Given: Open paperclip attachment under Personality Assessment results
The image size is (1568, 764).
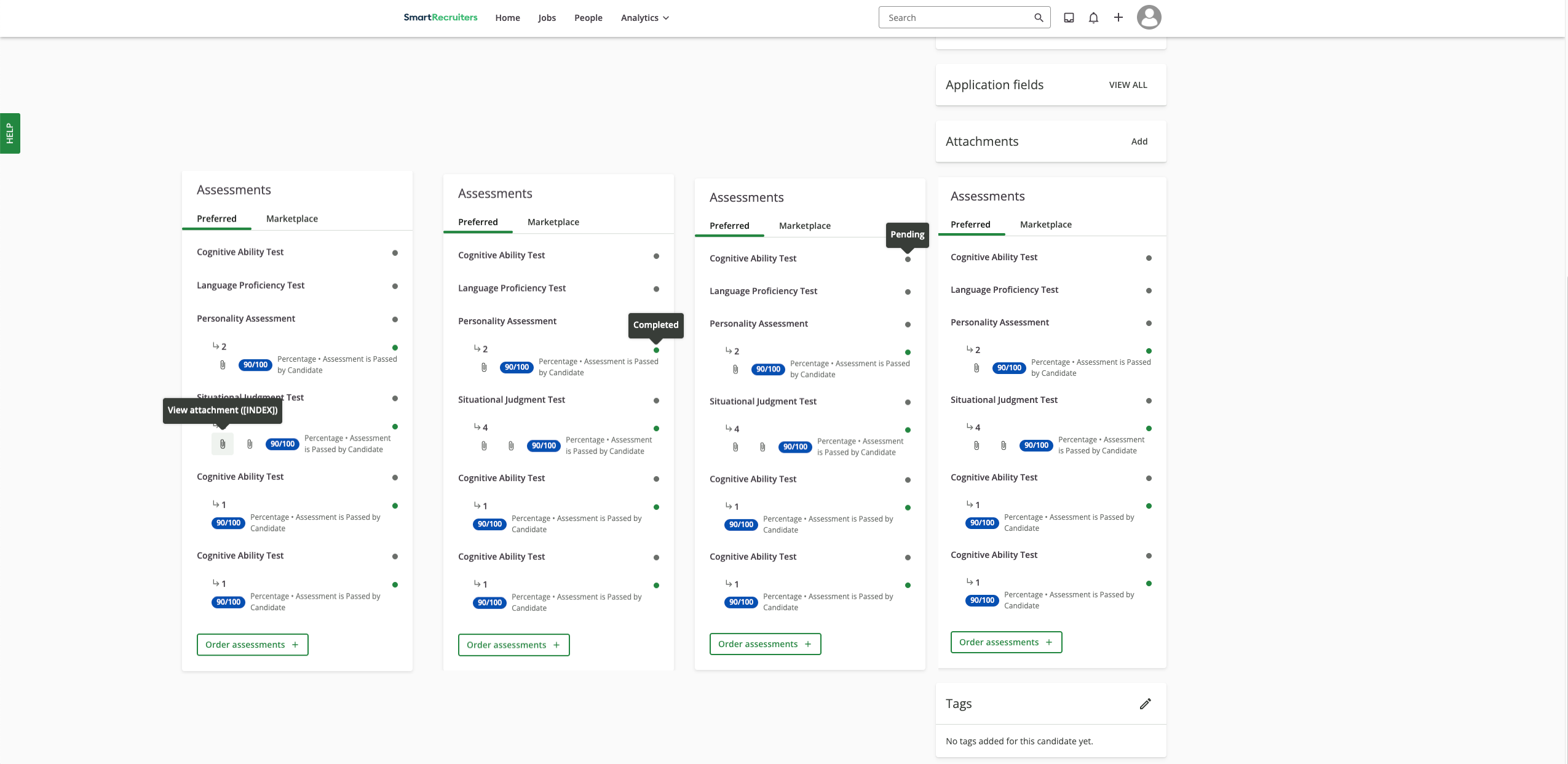Looking at the screenshot, I should click(222, 364).
